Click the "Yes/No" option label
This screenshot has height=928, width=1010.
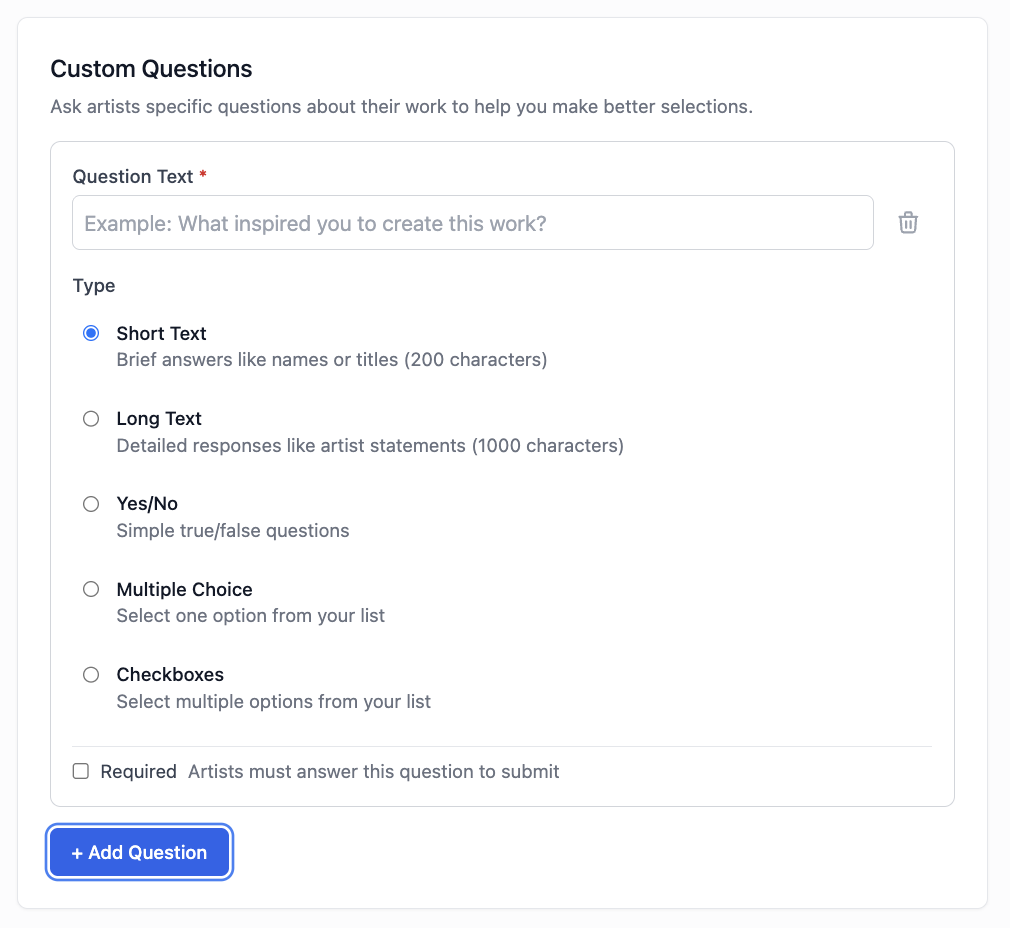pos(147,504)
